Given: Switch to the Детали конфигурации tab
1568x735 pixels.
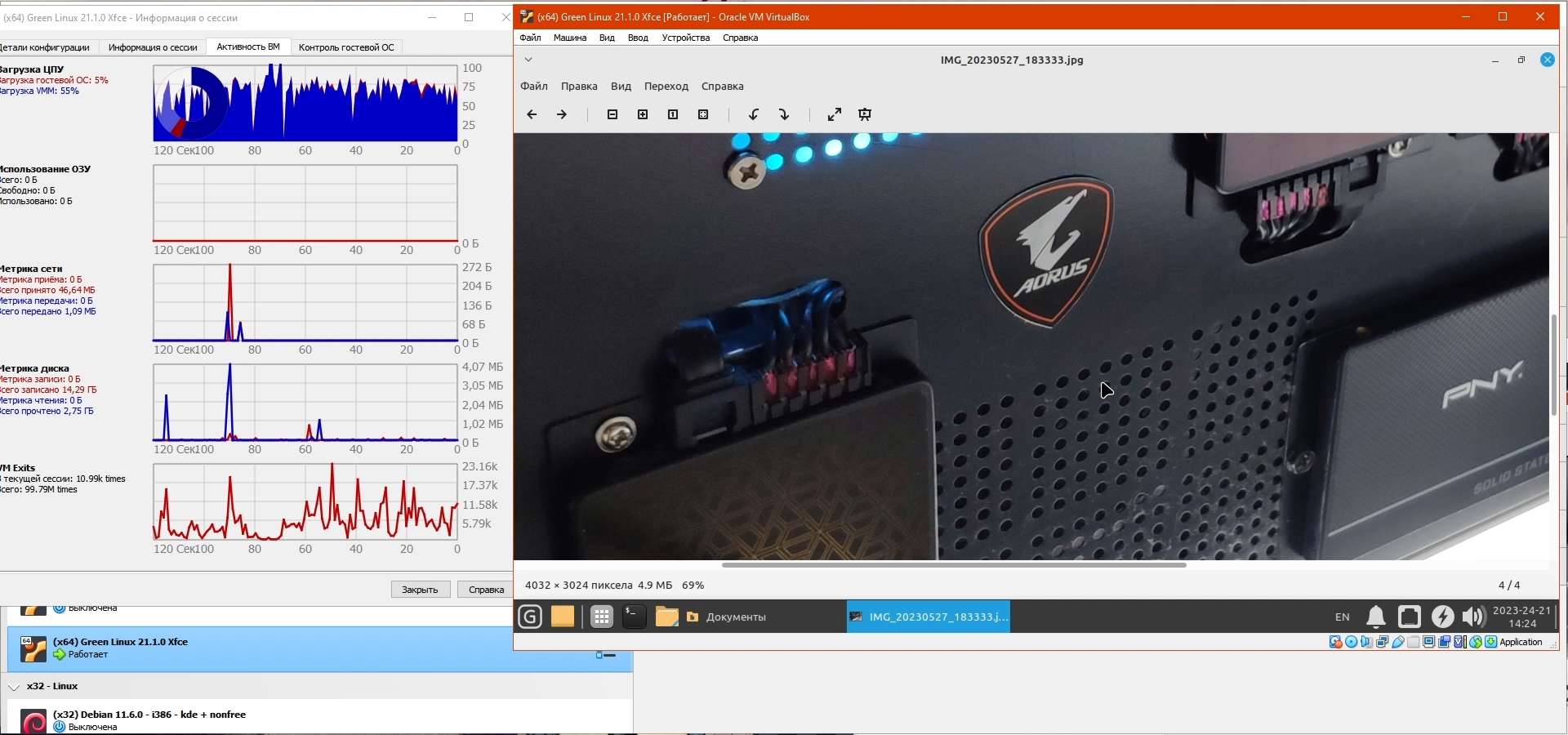Looking at the screenshot, I should [x=45, y=47].
